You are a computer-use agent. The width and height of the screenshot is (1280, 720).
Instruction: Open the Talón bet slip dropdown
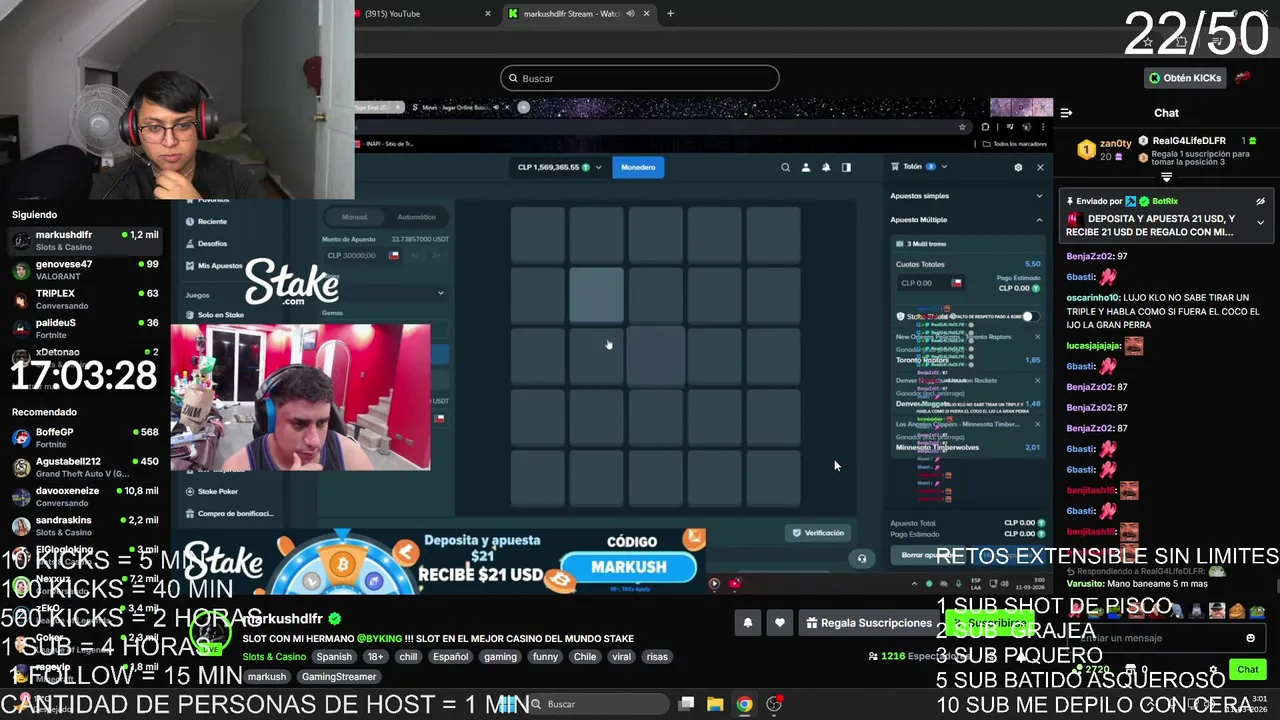tap(921, 167)
